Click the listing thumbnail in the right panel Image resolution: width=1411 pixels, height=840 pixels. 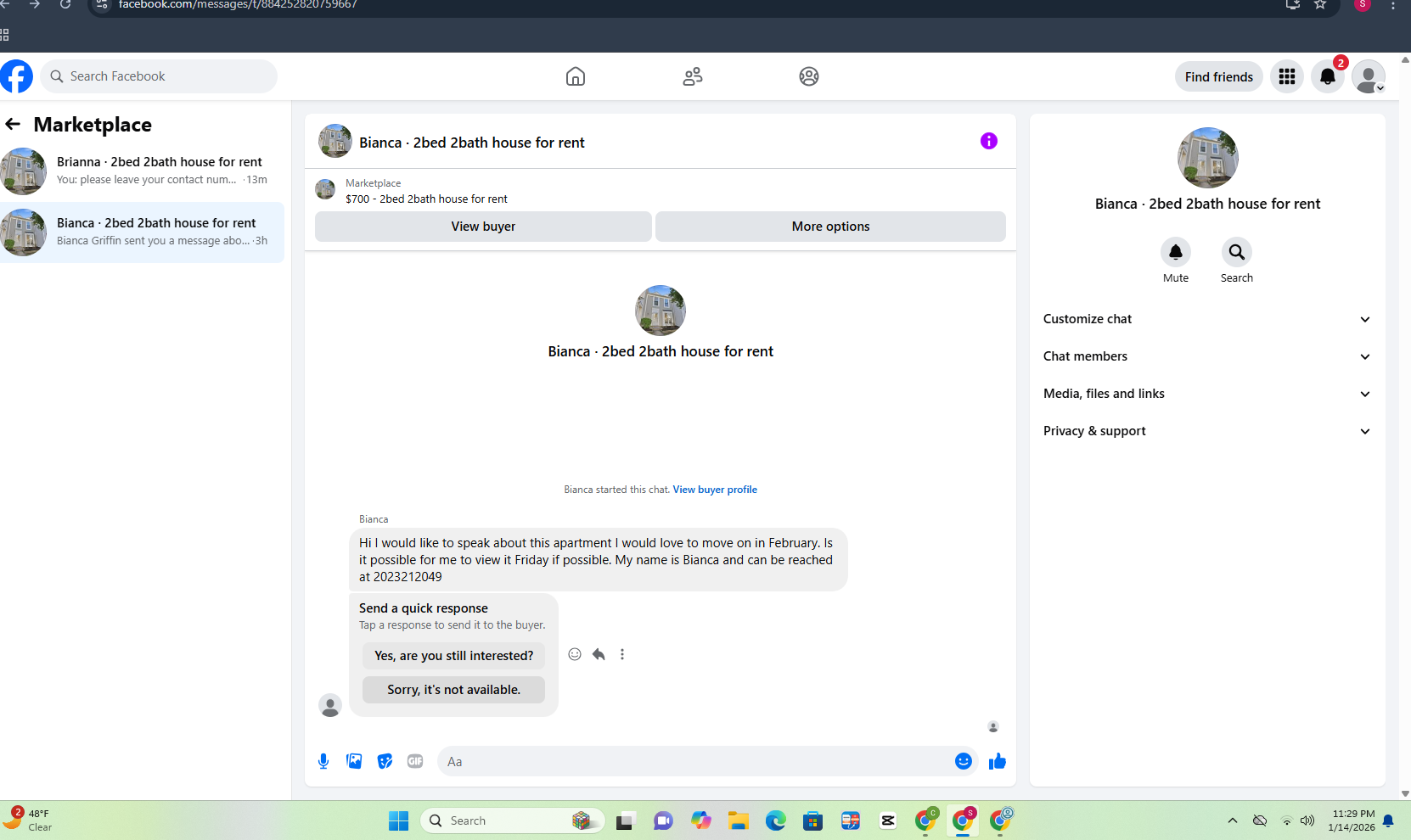[x=1208, y=158]
